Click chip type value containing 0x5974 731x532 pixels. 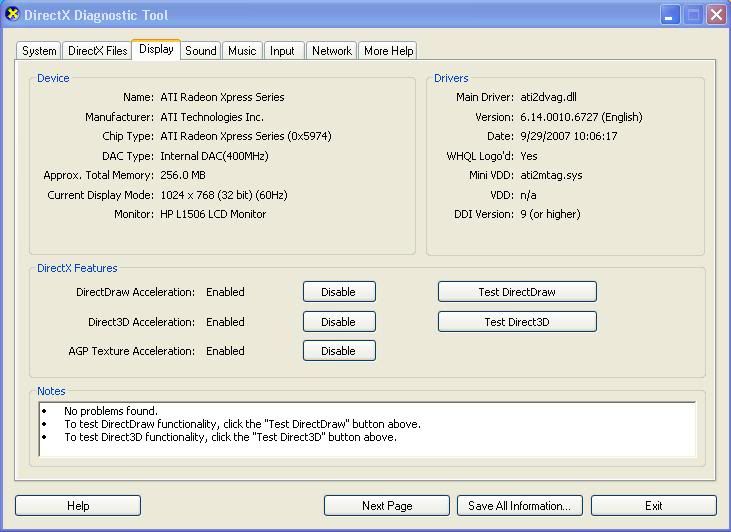tap(246, 136)
